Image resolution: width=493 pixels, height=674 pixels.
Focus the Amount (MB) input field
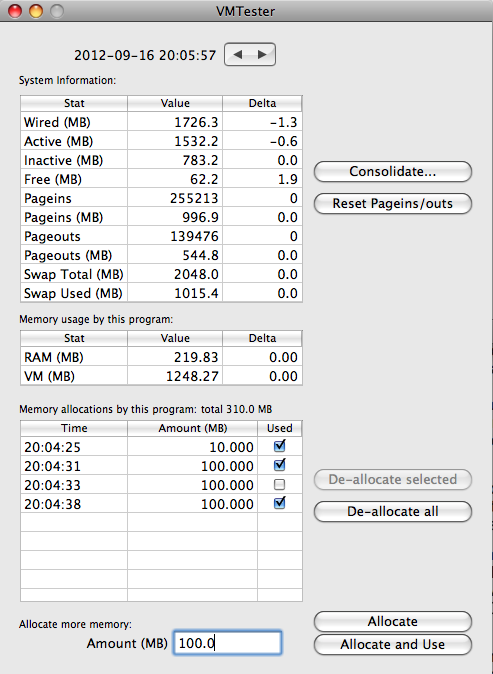click(227, 643)
